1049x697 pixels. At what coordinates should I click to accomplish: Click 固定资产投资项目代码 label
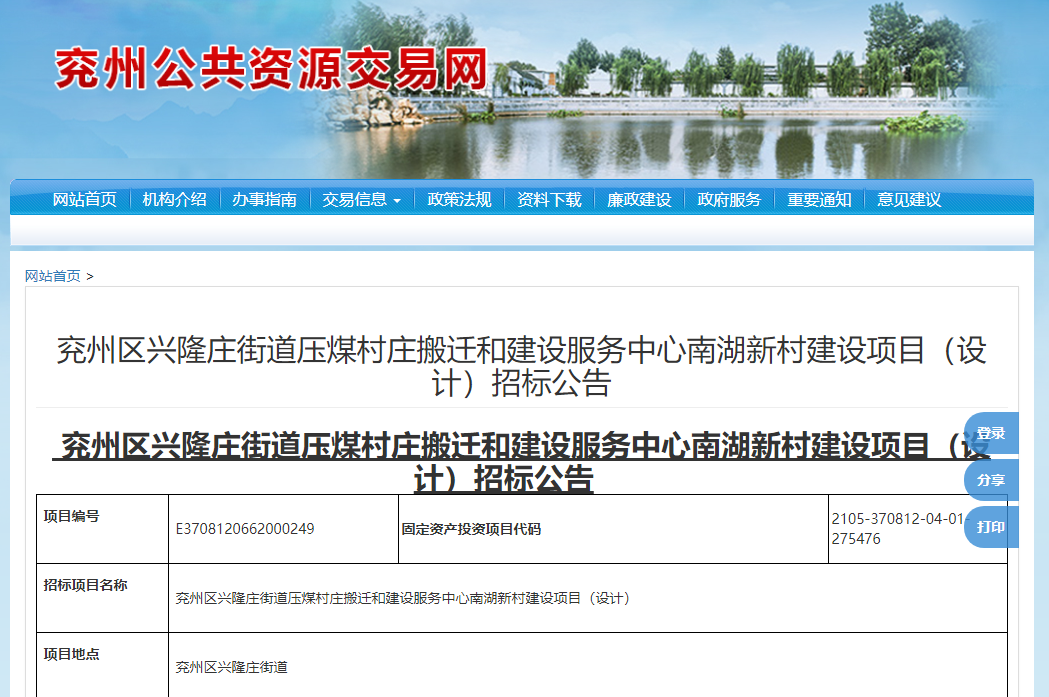(471, 529)
